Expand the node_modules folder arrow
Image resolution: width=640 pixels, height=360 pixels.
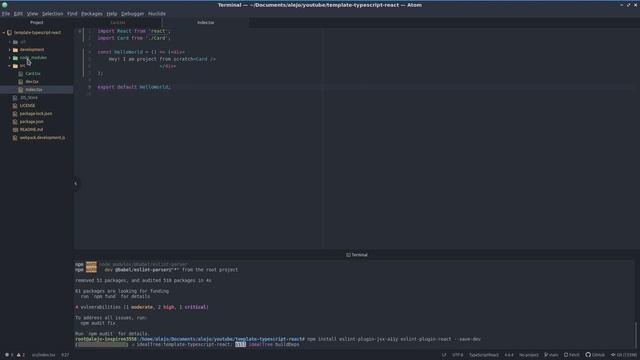pos(10,58)
